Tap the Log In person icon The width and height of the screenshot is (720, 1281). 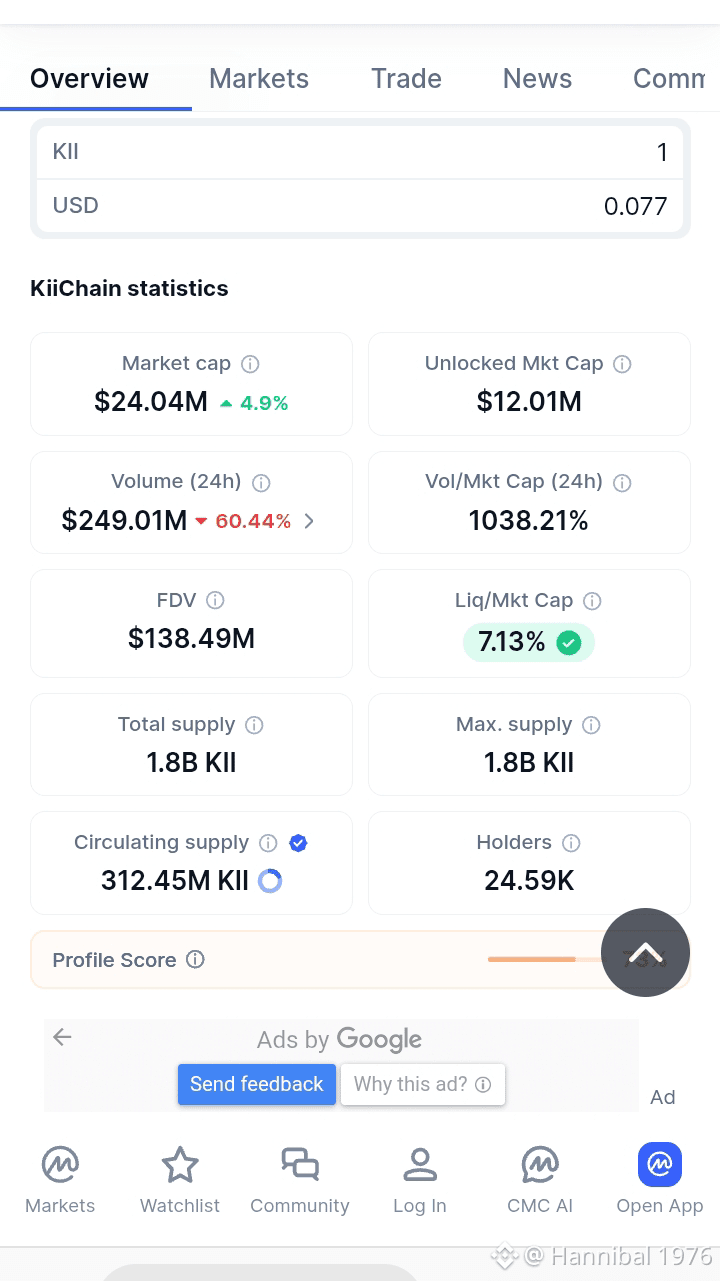point(420,1165)
